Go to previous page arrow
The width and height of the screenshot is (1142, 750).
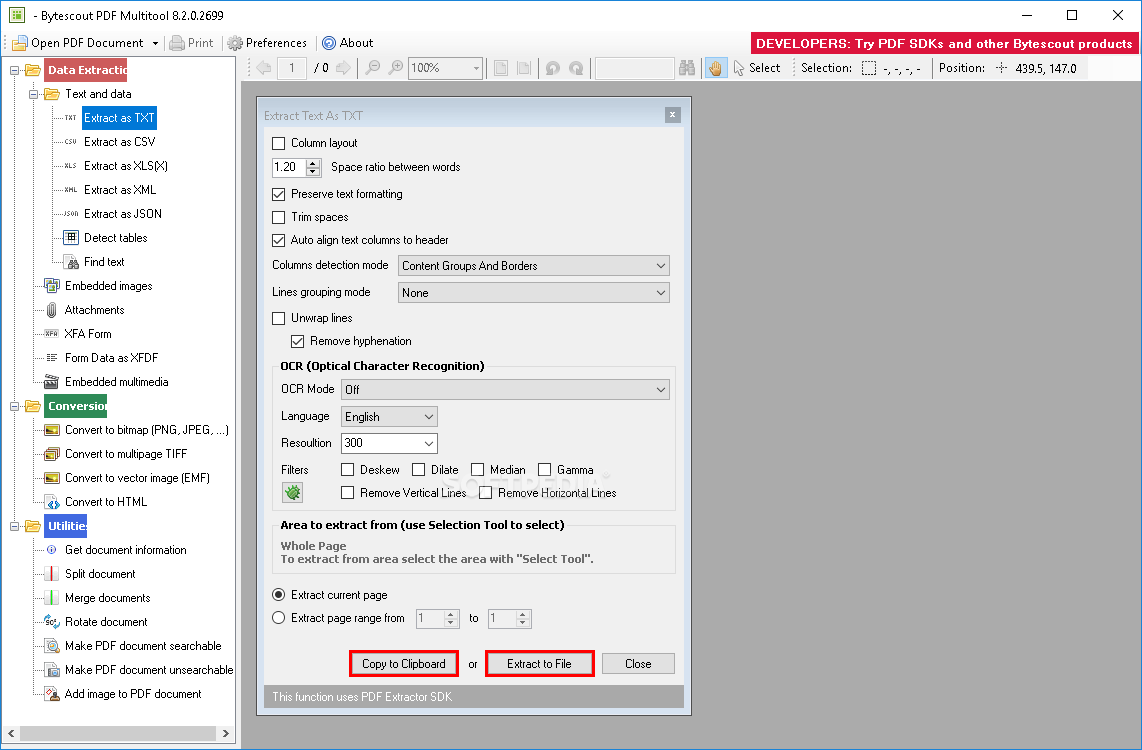point(264,68)
